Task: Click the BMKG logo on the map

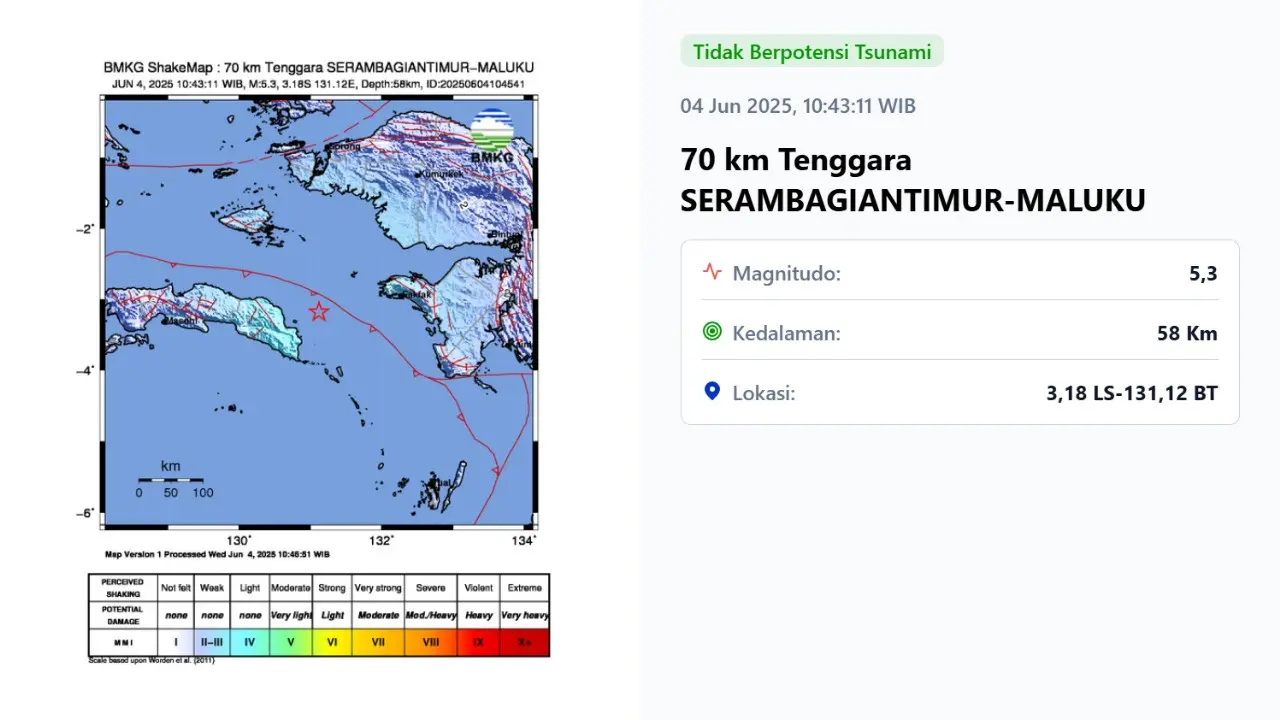Action: 492,137
